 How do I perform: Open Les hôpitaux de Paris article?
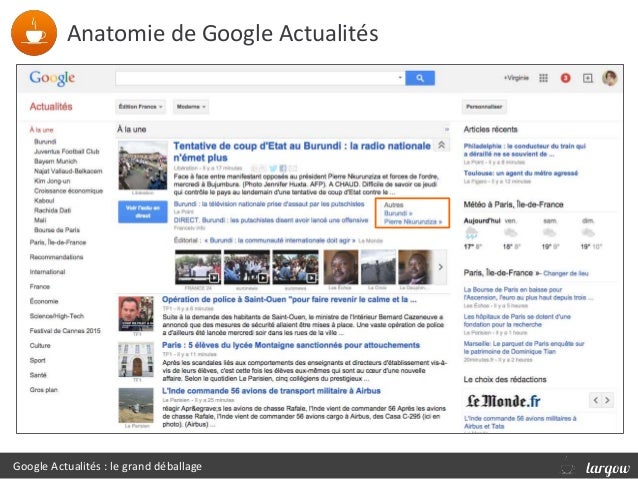[x=517, y=320]
